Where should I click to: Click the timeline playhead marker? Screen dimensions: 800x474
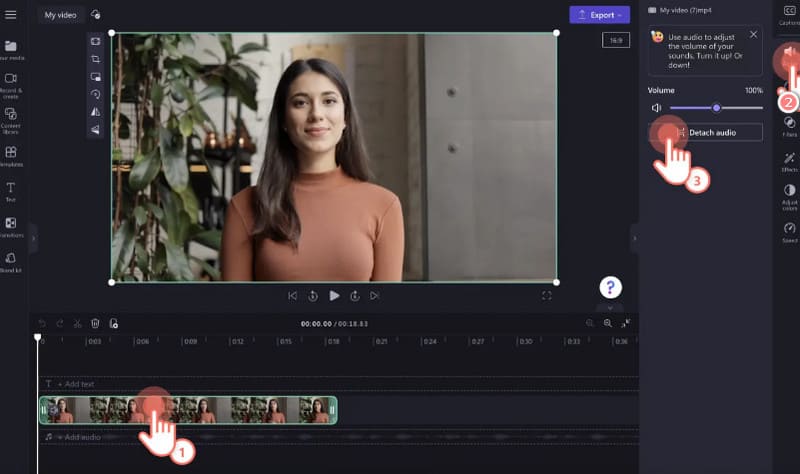point(38,338)
